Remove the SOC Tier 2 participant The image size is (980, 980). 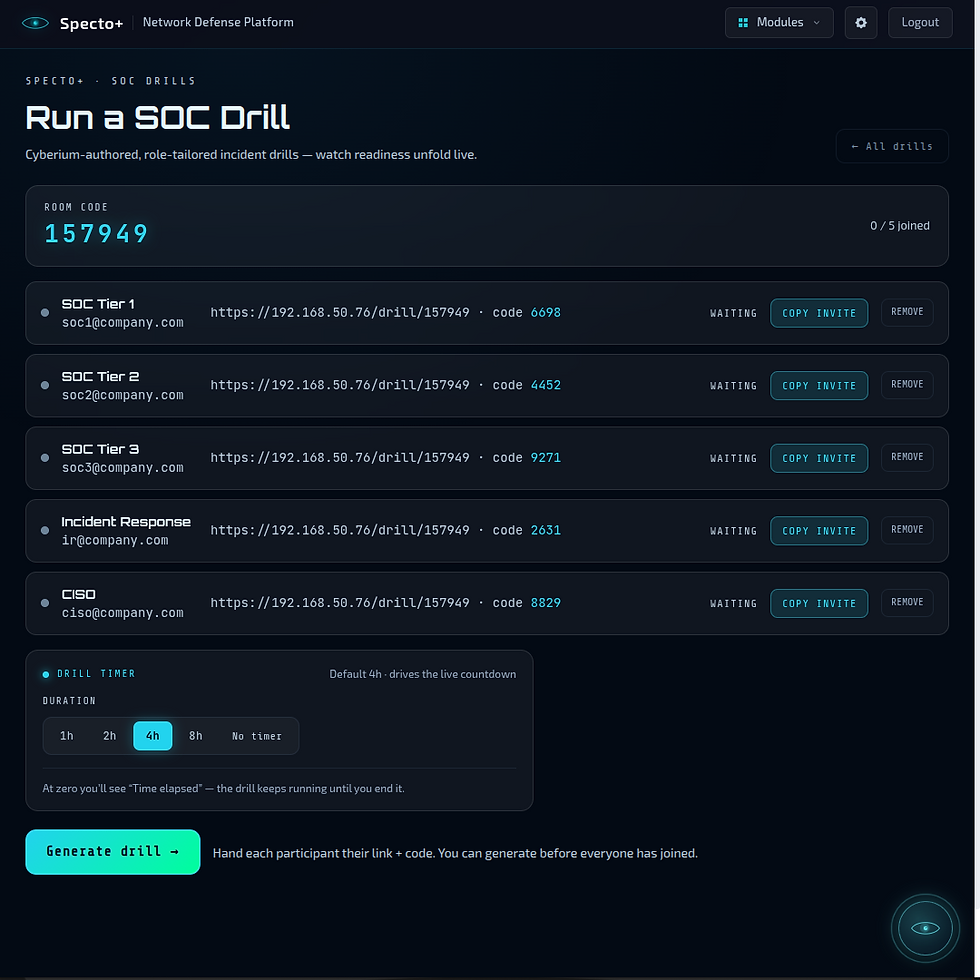click(x=907, y=384)
